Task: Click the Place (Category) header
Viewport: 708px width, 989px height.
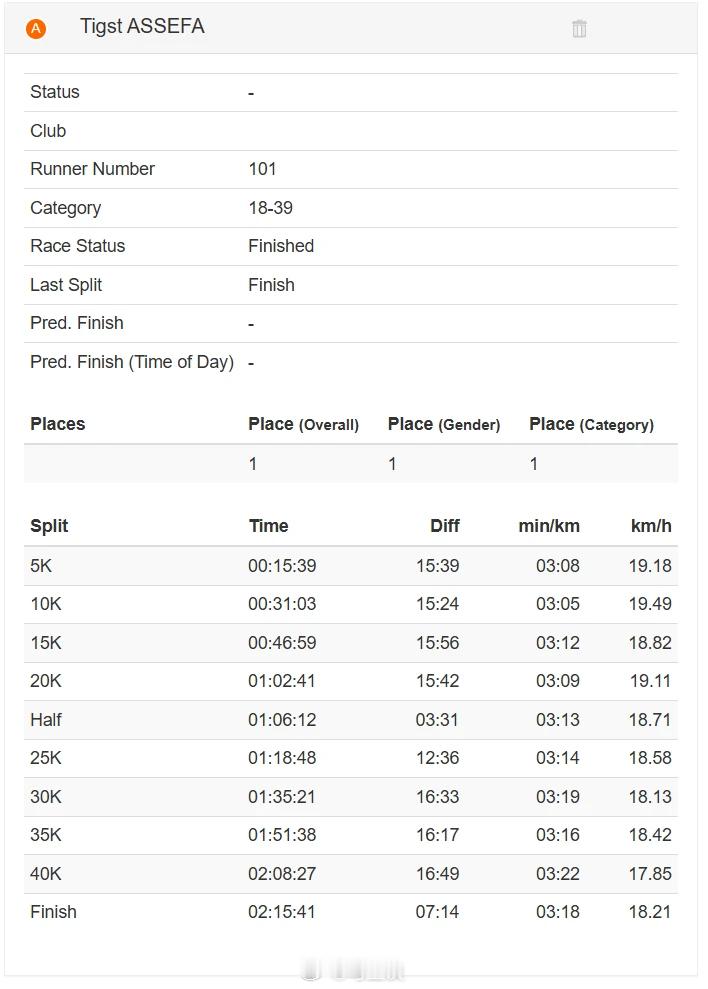Action: coord(591,424)
